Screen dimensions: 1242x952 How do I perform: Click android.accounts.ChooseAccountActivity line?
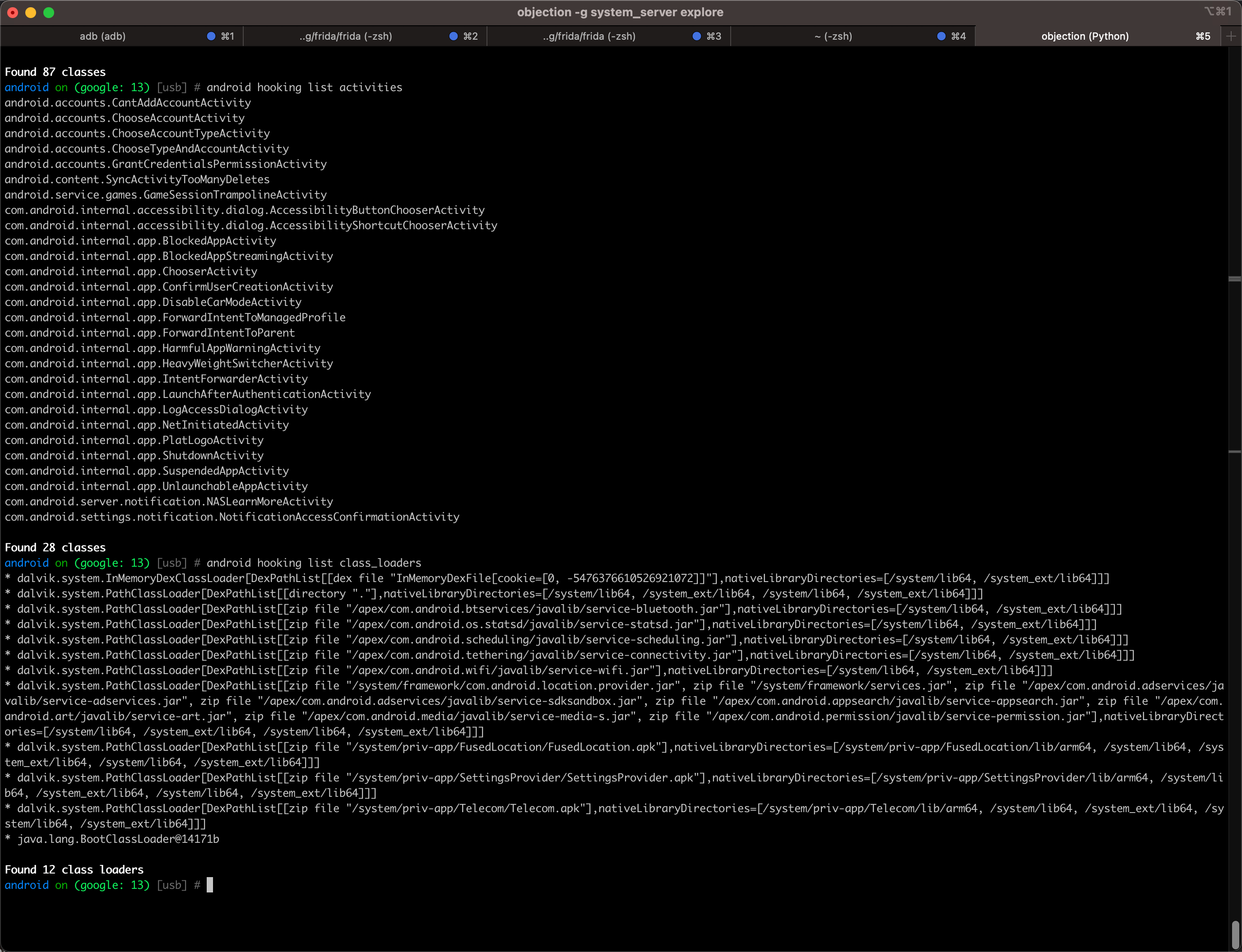[125, 118]
